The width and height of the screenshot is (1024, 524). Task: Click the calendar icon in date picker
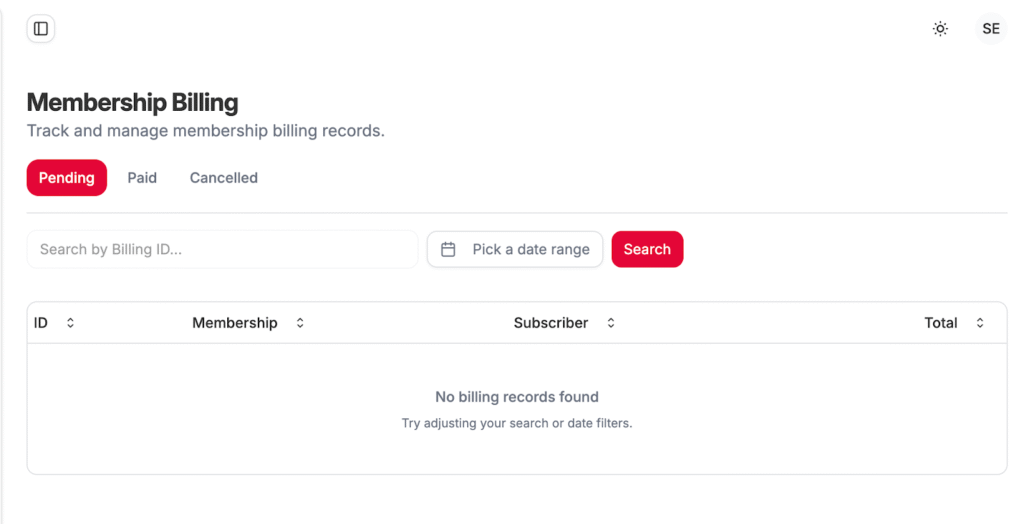tap(449, 249)
